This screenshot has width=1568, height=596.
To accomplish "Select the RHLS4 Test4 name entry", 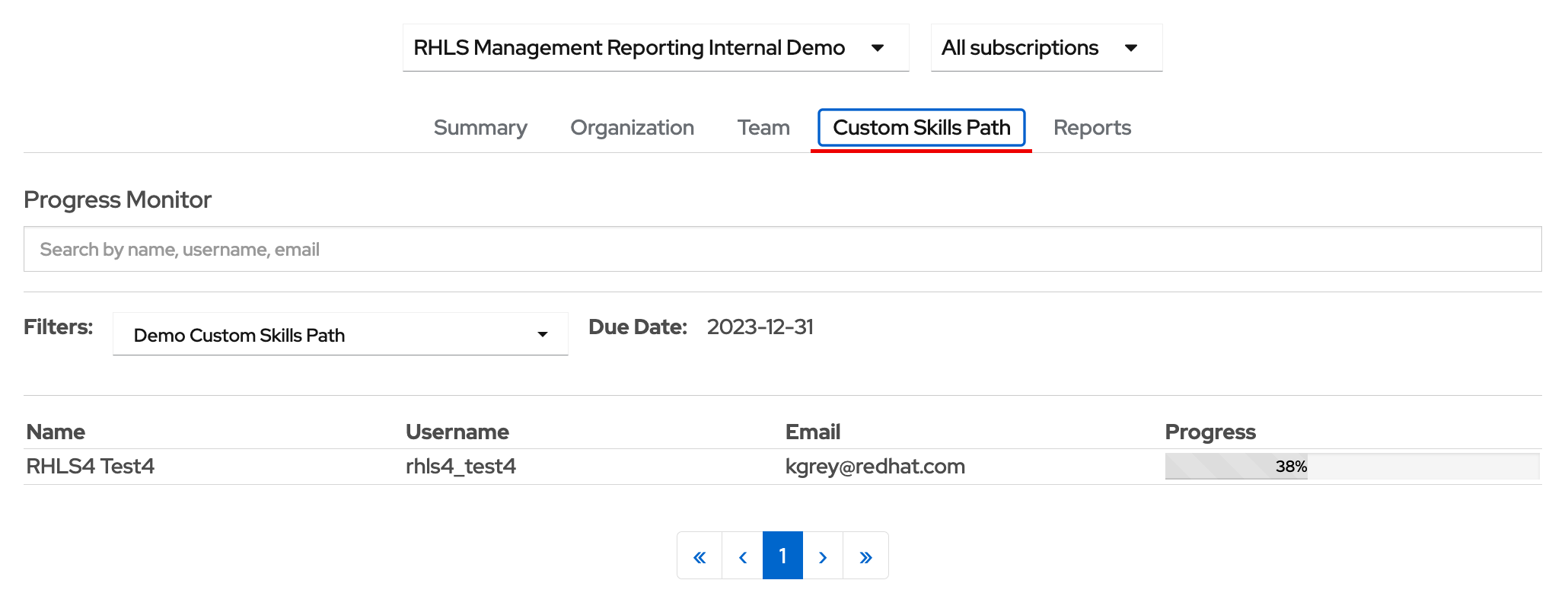I will point(91,467).
